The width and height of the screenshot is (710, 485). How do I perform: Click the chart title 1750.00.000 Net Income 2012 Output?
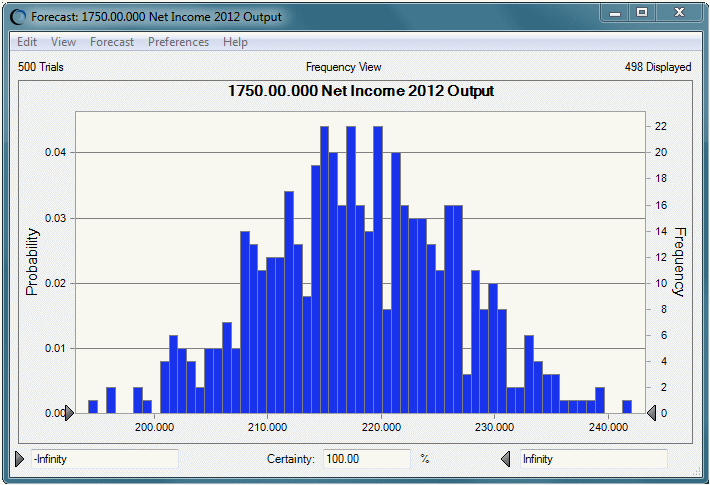pyautogui.click(x=360, y=91)
